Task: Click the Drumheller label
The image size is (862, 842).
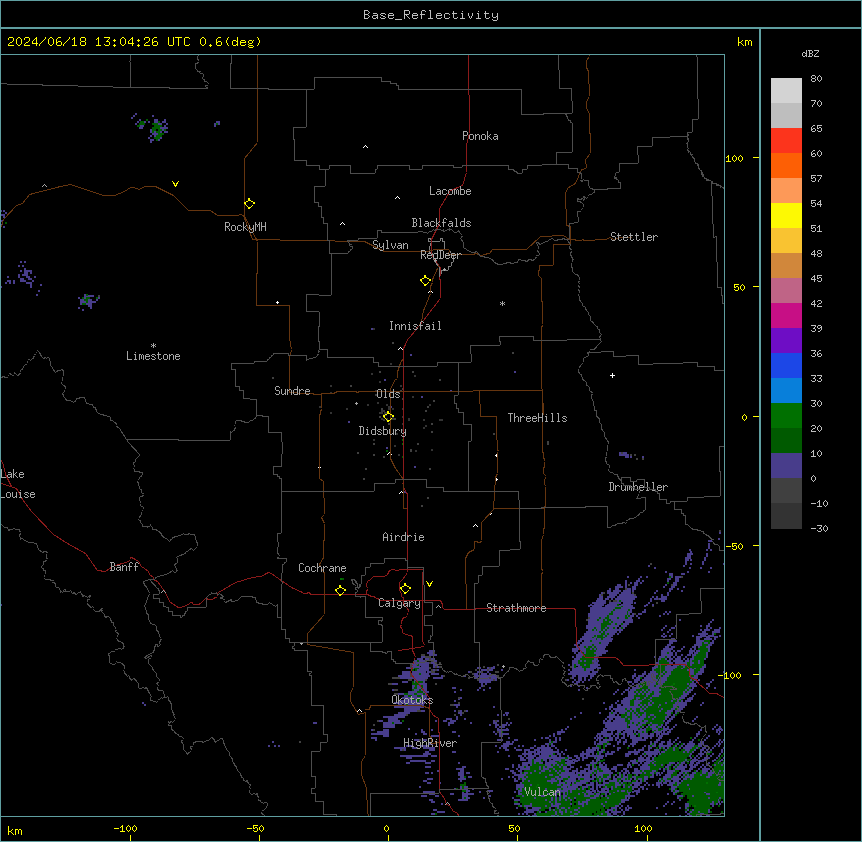Action: coord(638,487)
